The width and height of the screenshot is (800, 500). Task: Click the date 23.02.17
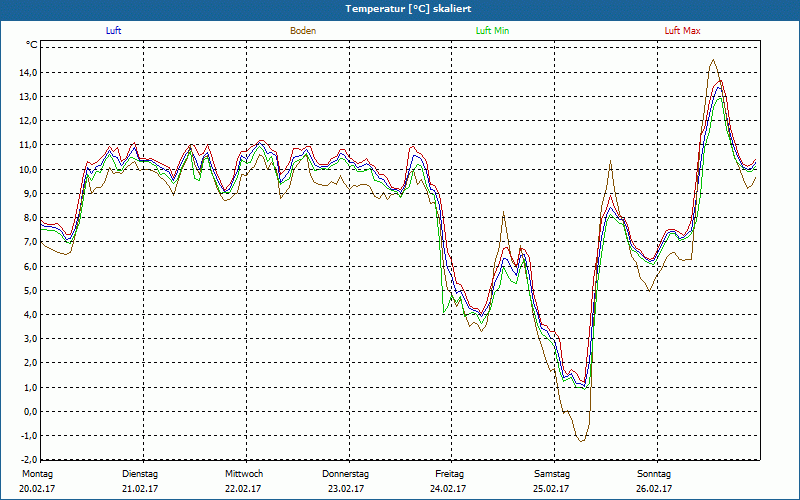(345, 489)
